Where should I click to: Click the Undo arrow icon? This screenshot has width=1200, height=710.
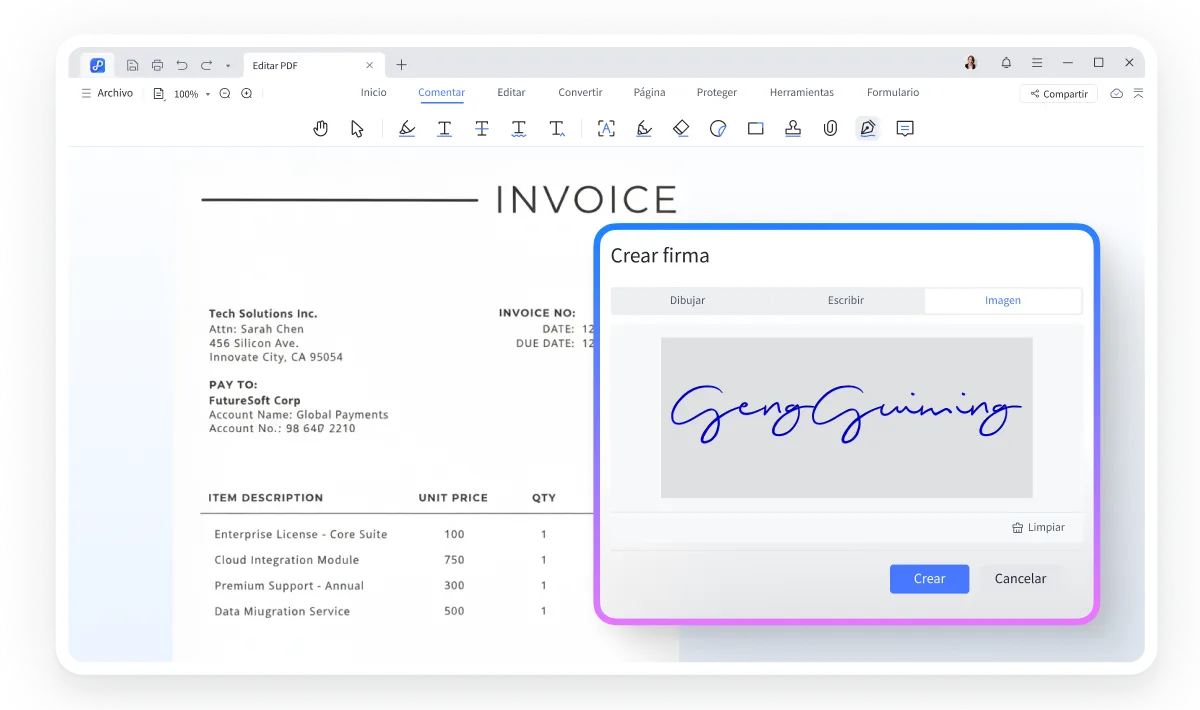click(x=181, y=63)
